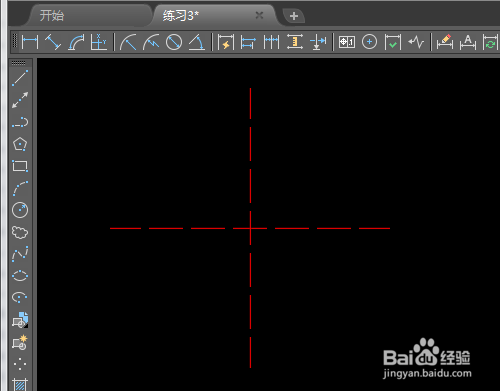Viewport: 500px width, 391px height.
Task: Open the Insert Block tool
Action: click(20, 320)
